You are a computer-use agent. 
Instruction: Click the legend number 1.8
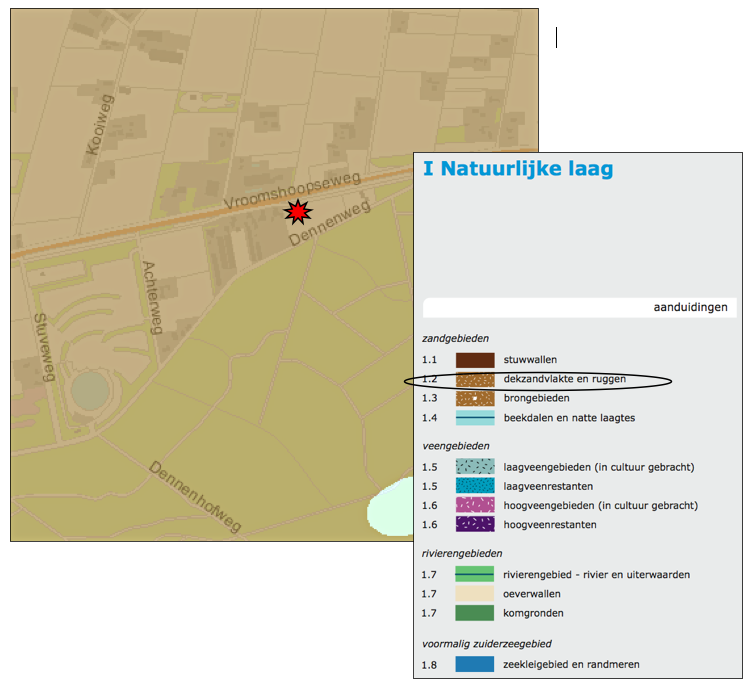click(x=429, y=665)
